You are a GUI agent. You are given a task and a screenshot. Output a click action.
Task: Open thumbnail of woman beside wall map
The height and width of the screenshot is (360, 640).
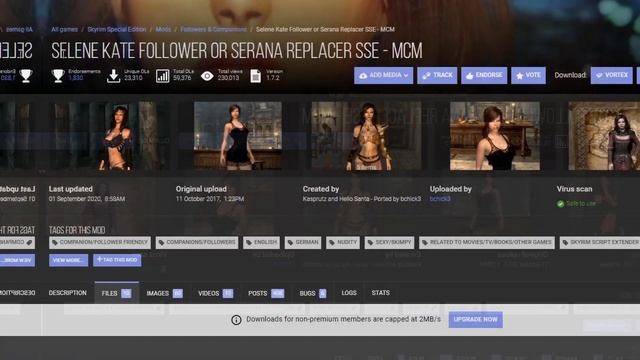tap(604, 136)
